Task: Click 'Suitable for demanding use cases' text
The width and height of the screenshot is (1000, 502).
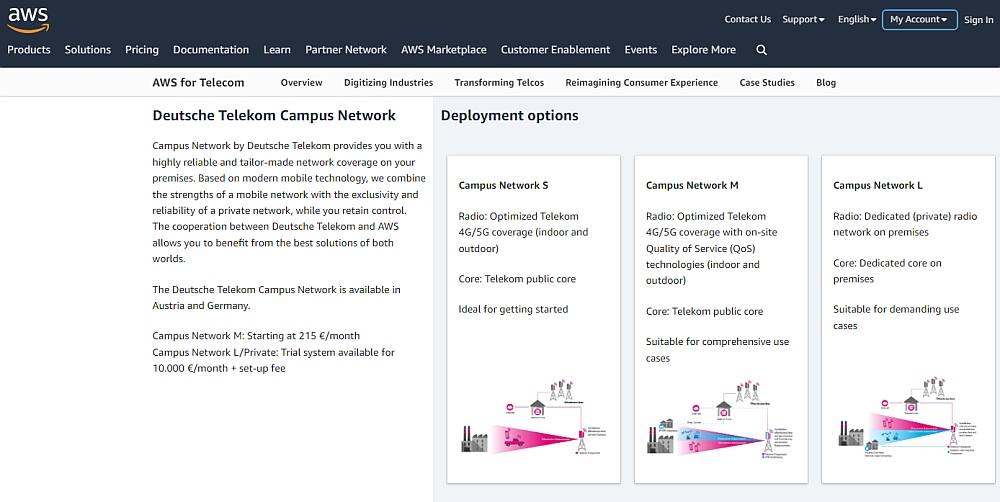Action: [896, 317]
